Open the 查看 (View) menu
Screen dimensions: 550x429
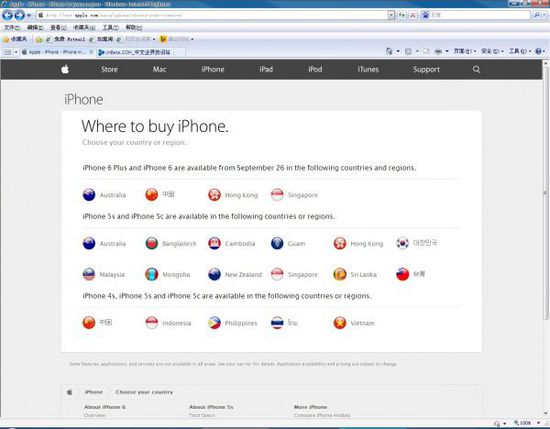pyautogui.click(x=58, y=27)
